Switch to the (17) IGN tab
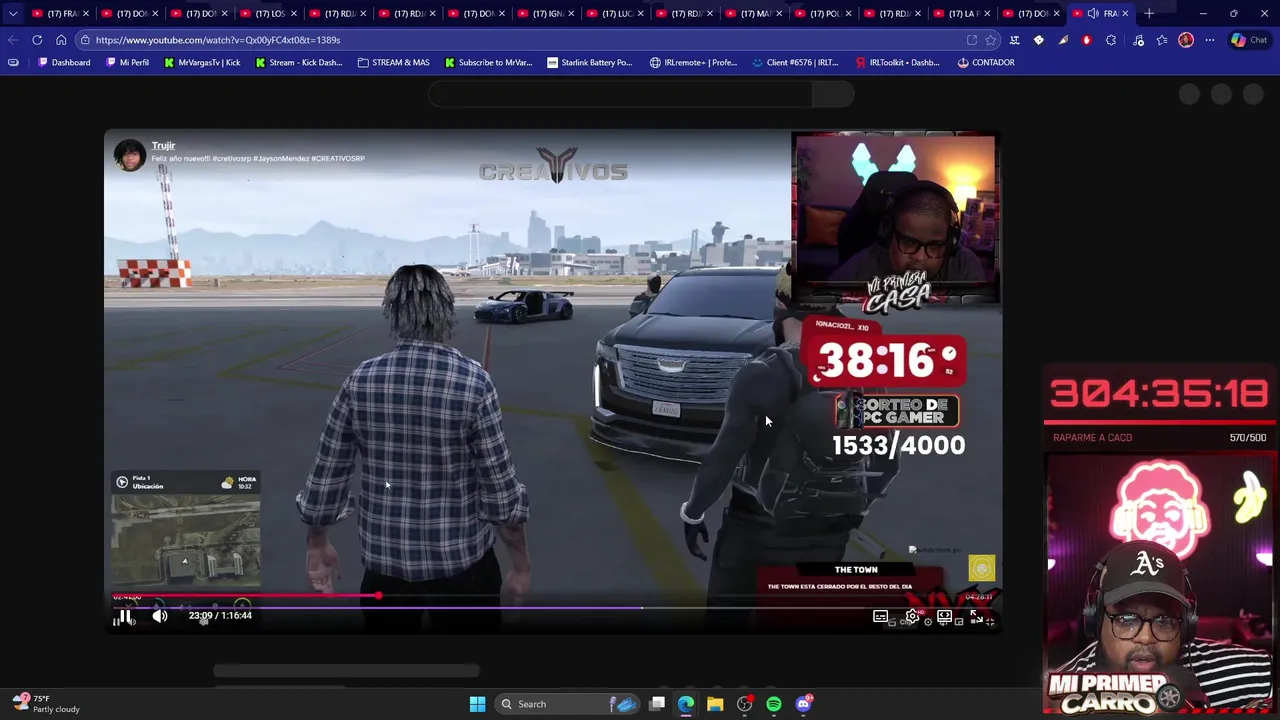1280x720 pixels. tap(547, 13)
